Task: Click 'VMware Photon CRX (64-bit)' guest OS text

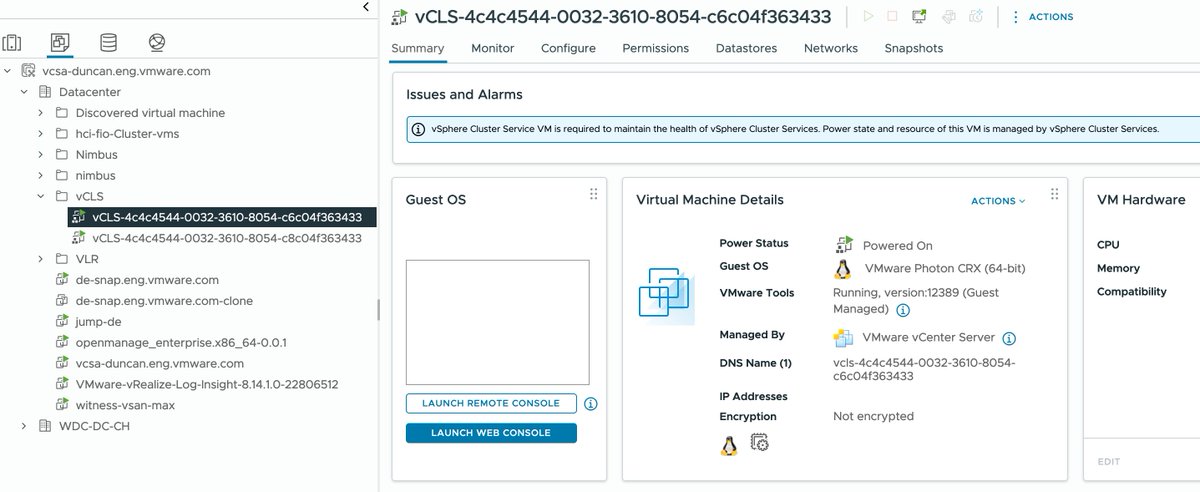Action: [x=944, y=269]
